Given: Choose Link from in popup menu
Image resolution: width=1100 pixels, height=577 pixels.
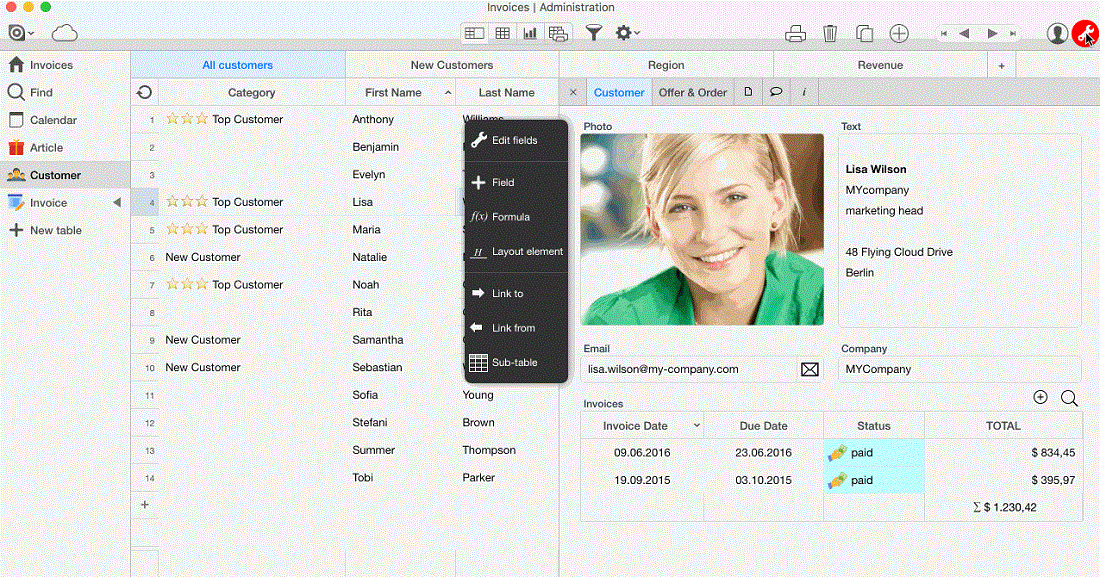Looking at the screenshot, I should [x=516, y=328].
